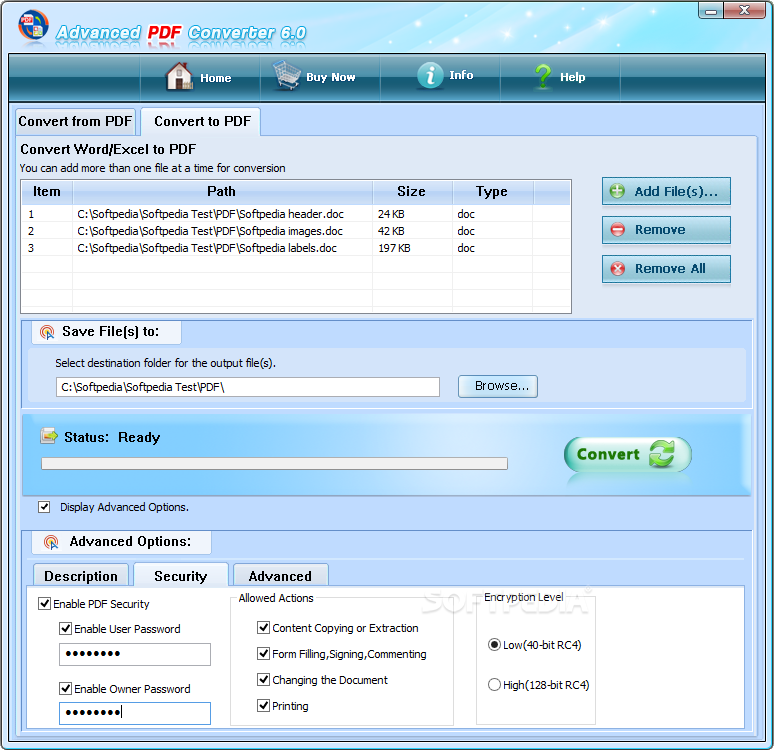This screenshot has width=774, height=750.
Task: Start conversion with the Convert button
Action: 627,454
